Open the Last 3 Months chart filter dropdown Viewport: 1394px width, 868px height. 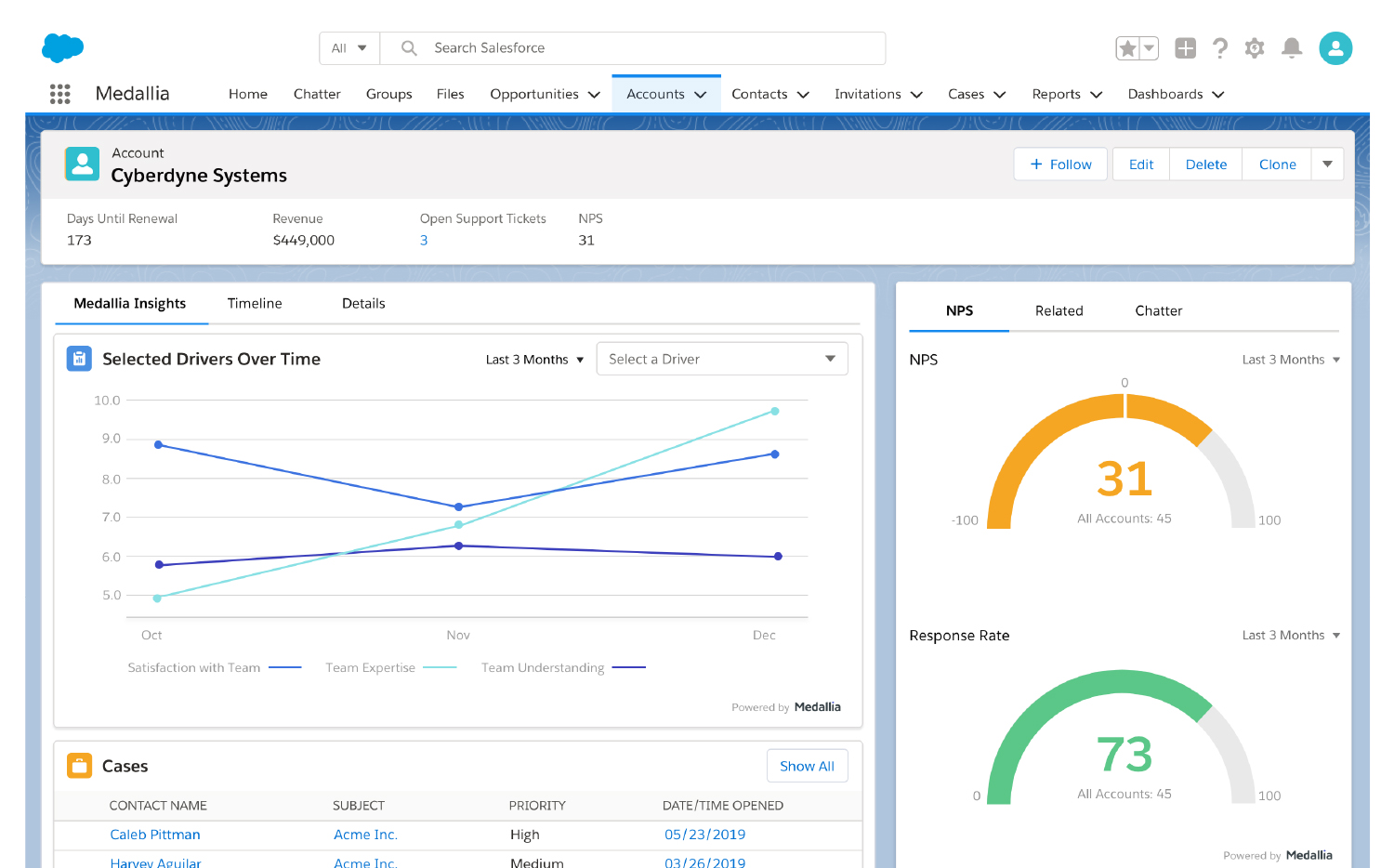click(534, 359)
